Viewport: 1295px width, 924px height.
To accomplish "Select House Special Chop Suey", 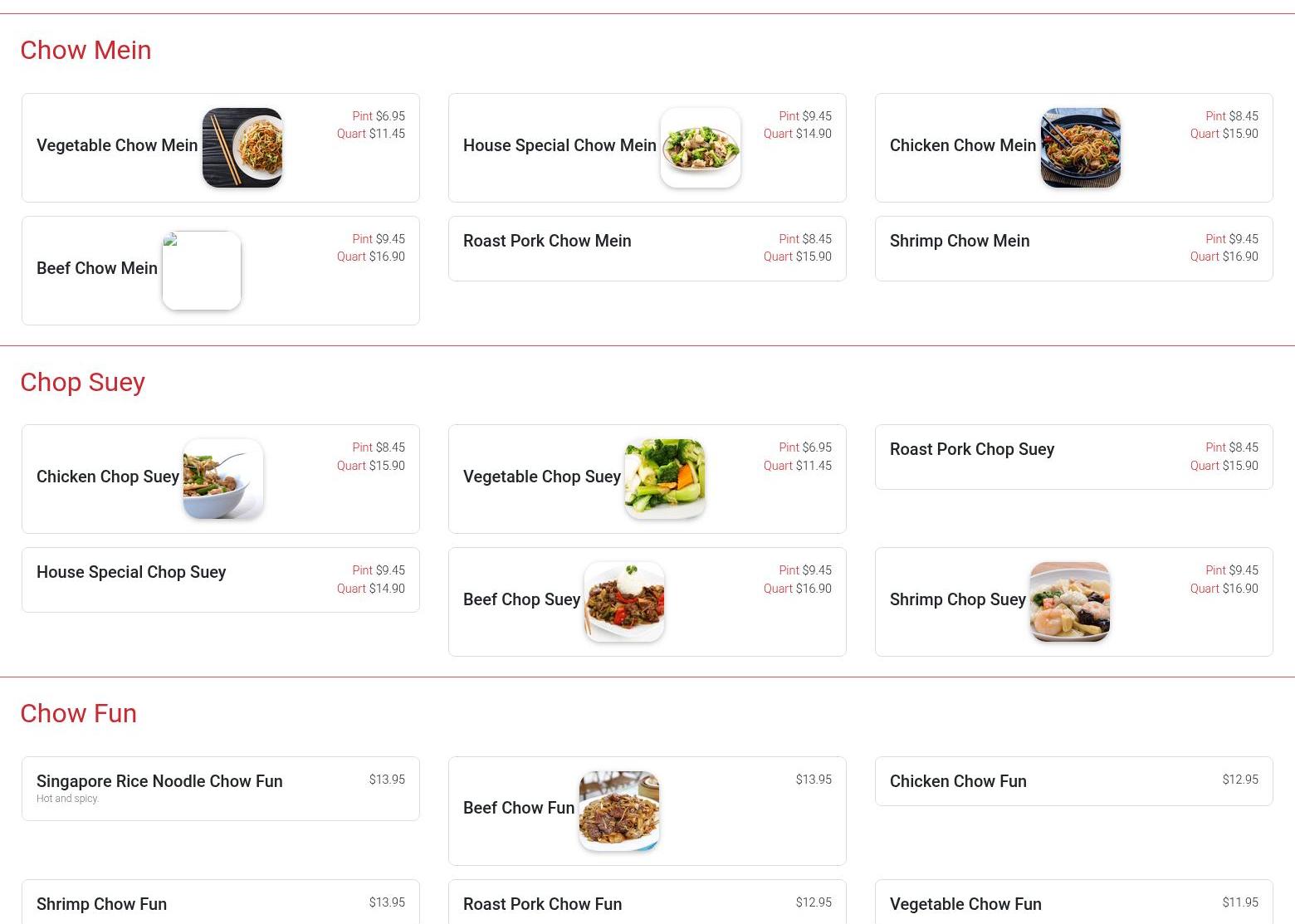I will point(221,580).
